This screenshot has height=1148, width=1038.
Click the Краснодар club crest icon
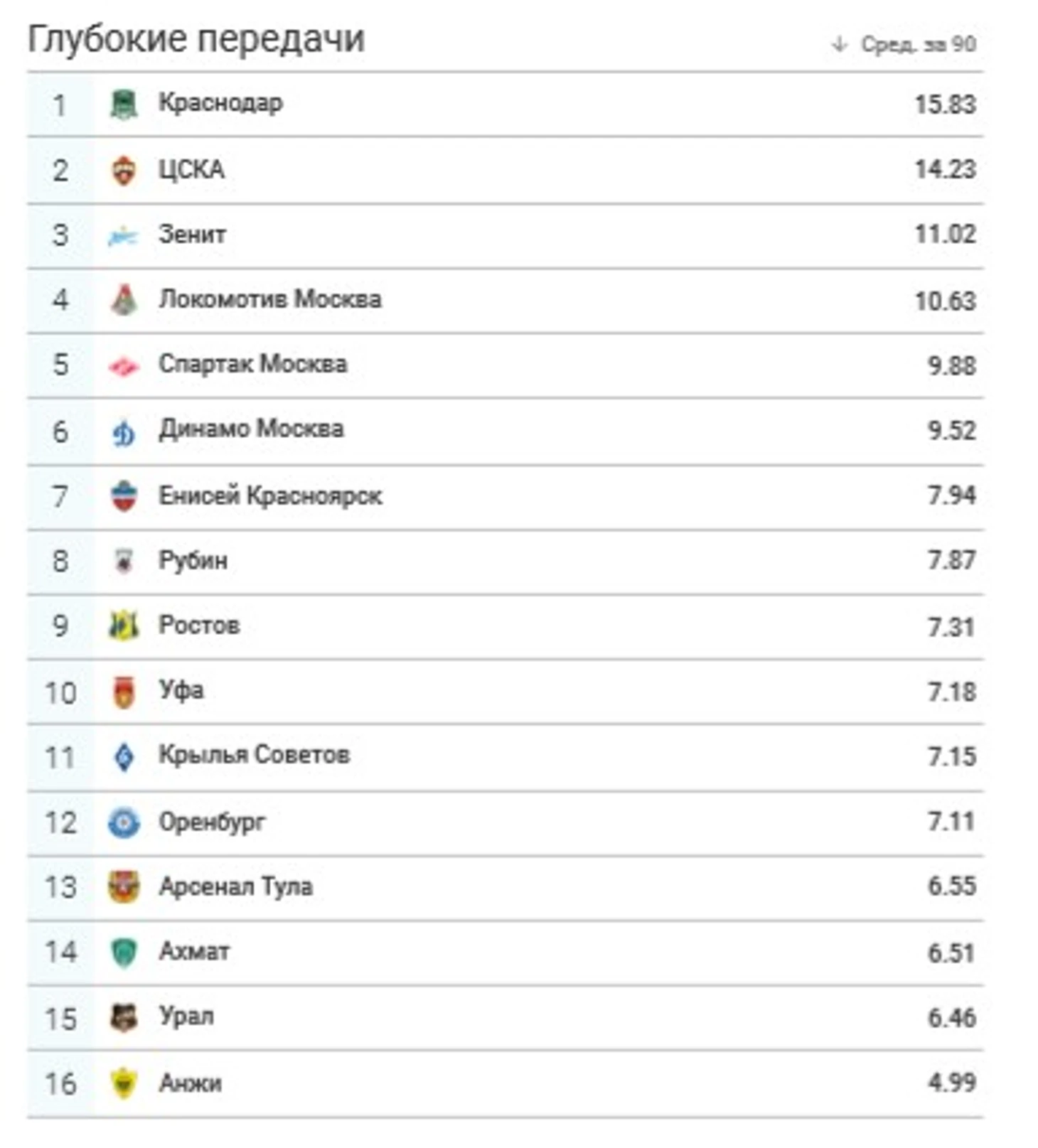click(x=124, y=104)
